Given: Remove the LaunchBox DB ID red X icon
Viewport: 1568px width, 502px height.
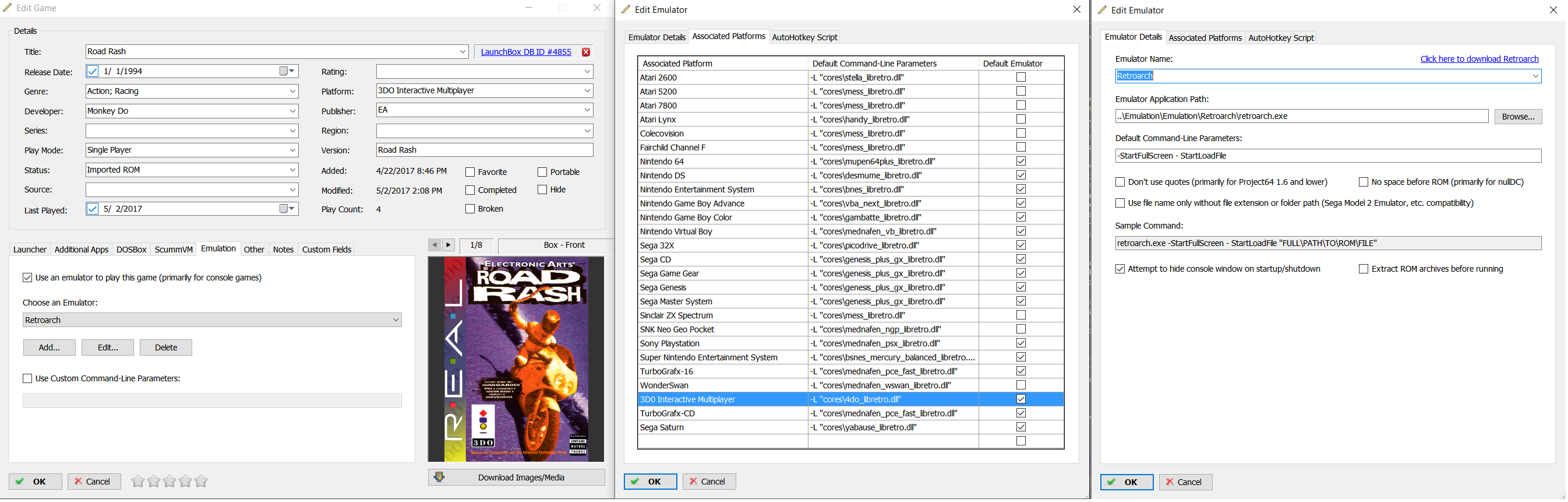Looking at the screenshot, I should click(586, 52).
